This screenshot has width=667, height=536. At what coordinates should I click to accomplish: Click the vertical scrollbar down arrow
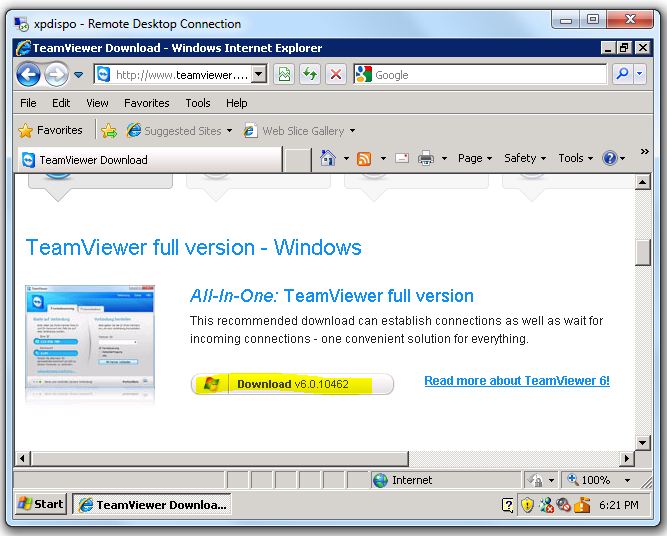(643, 442)
